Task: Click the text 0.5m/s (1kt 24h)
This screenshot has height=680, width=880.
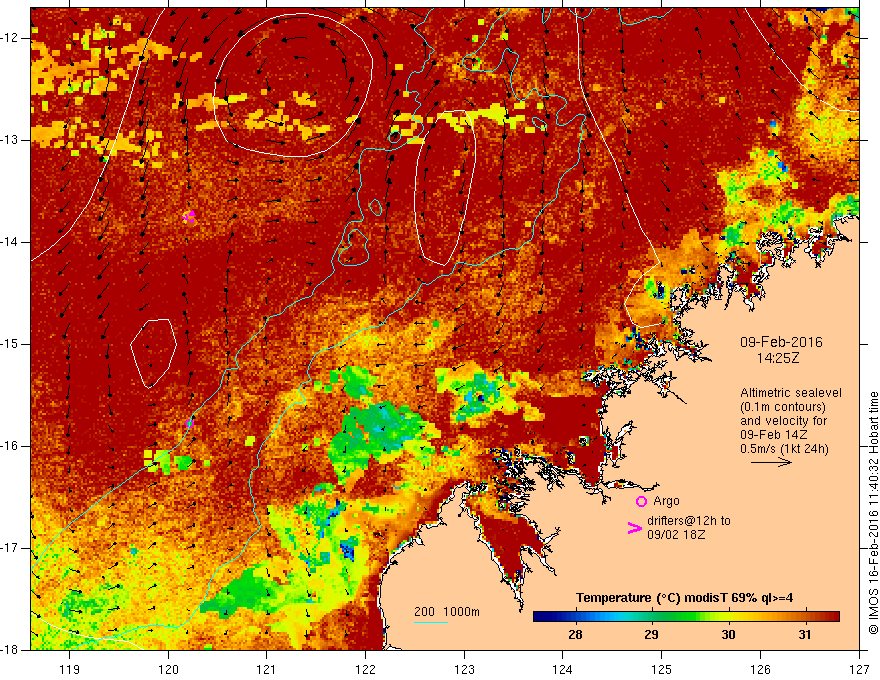Action: 784,449
